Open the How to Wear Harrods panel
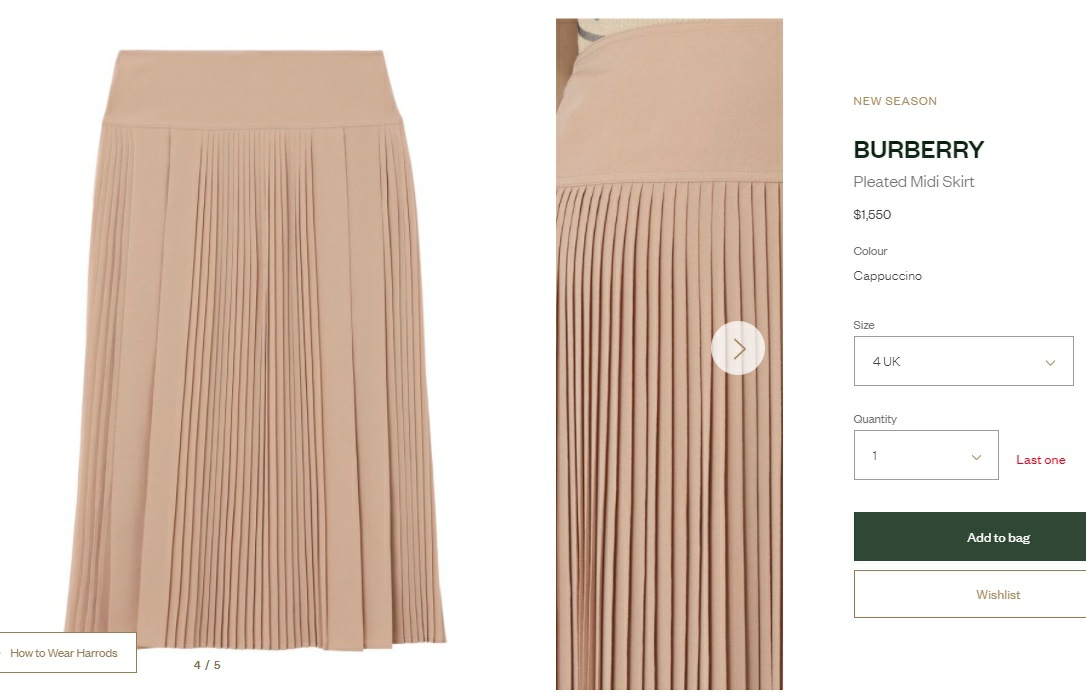The width and height of the screenshot is (1086, 696). click(67, 652)
